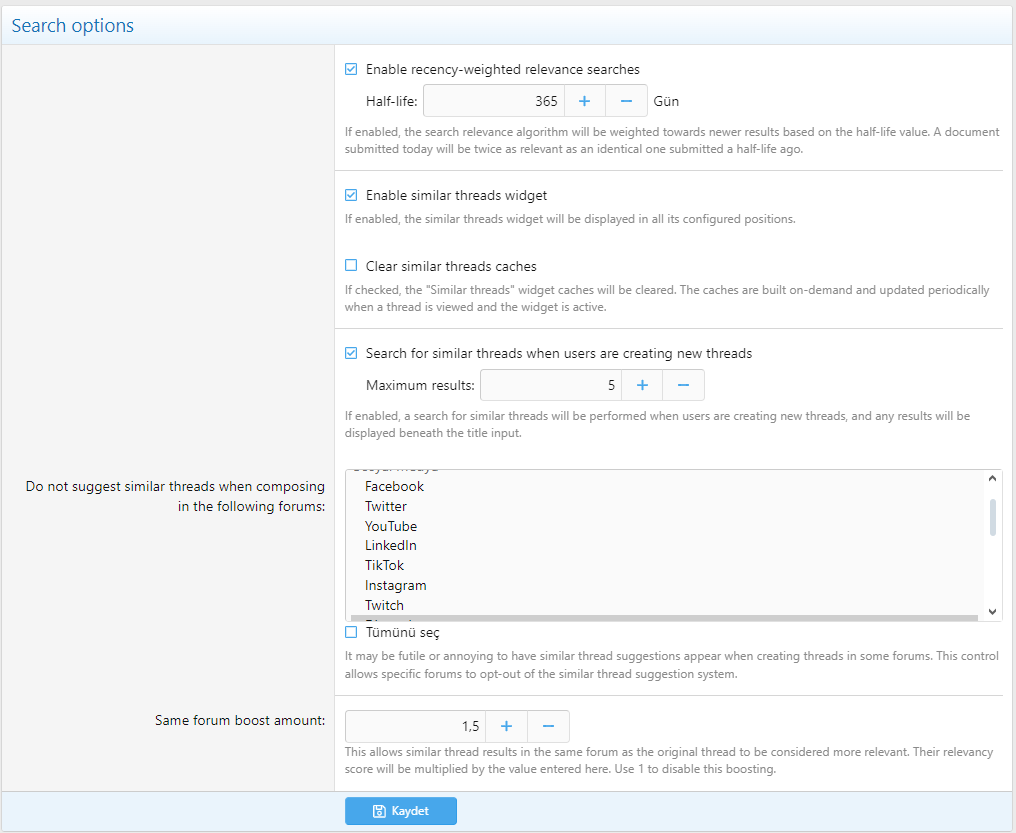
Task: Uncheck search for similar threads when creating
Action: [351, 353]
